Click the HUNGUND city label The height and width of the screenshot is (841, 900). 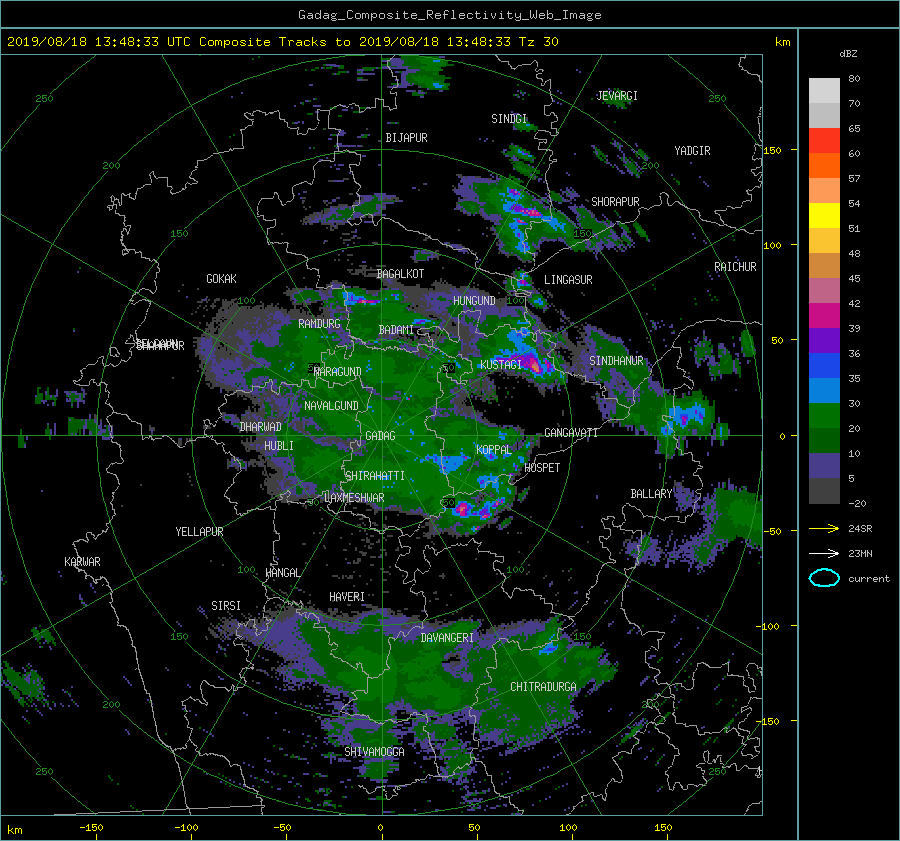pos(474,301)
